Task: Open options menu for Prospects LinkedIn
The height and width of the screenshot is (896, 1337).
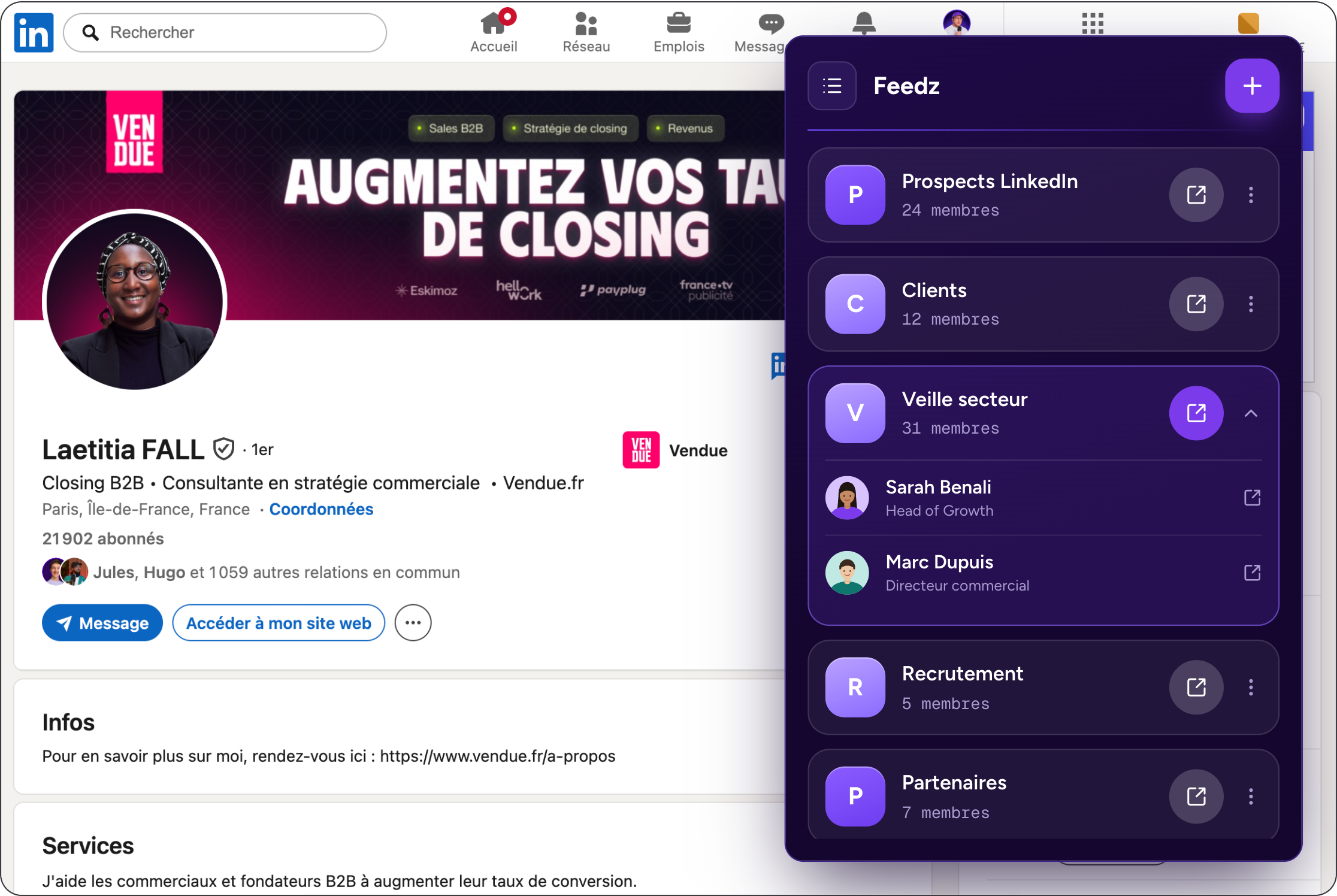Action: point(1251,195)
